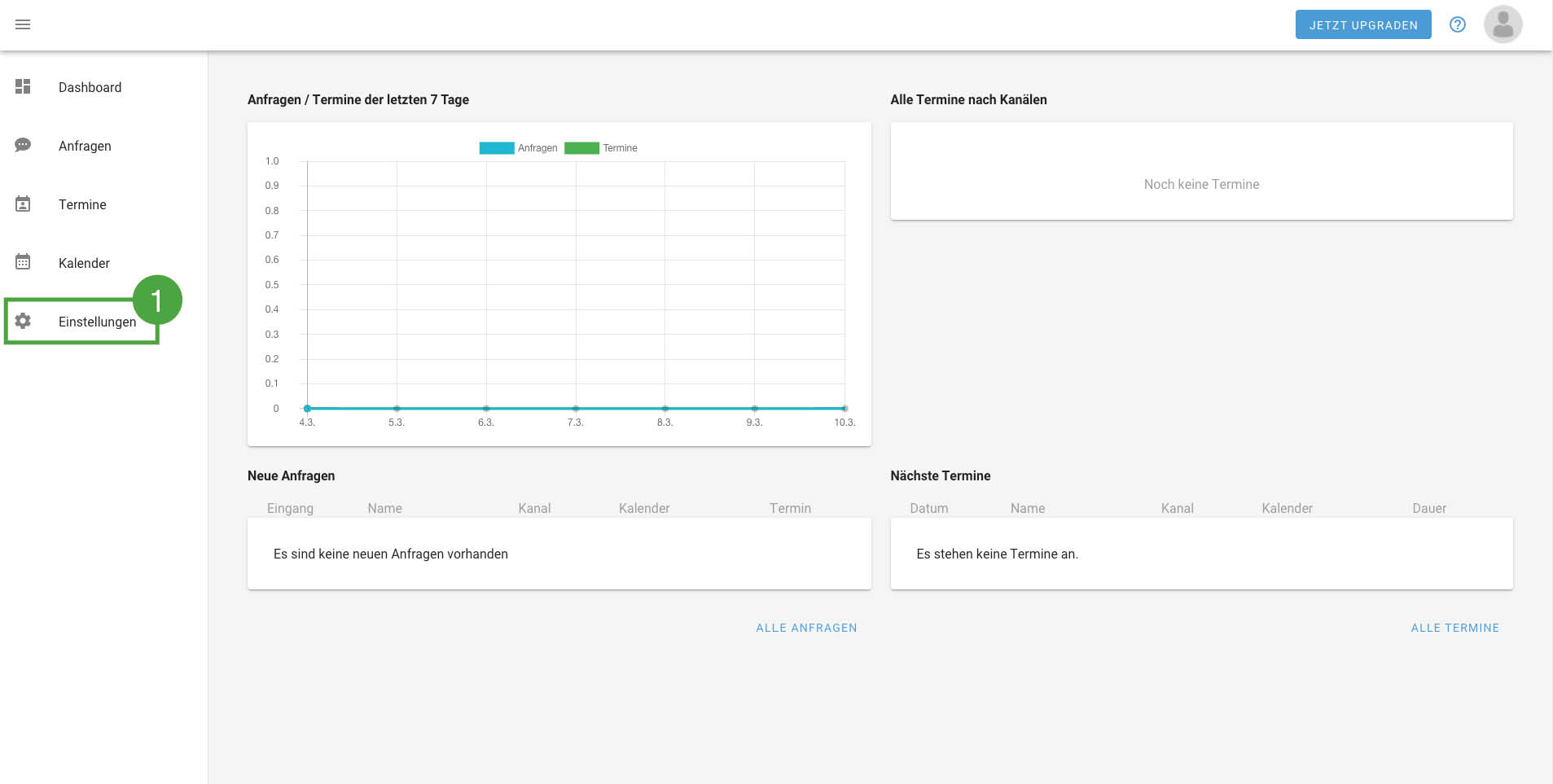Select Termine in the sidebar
Screen dimensions: 1553x784
82,204
